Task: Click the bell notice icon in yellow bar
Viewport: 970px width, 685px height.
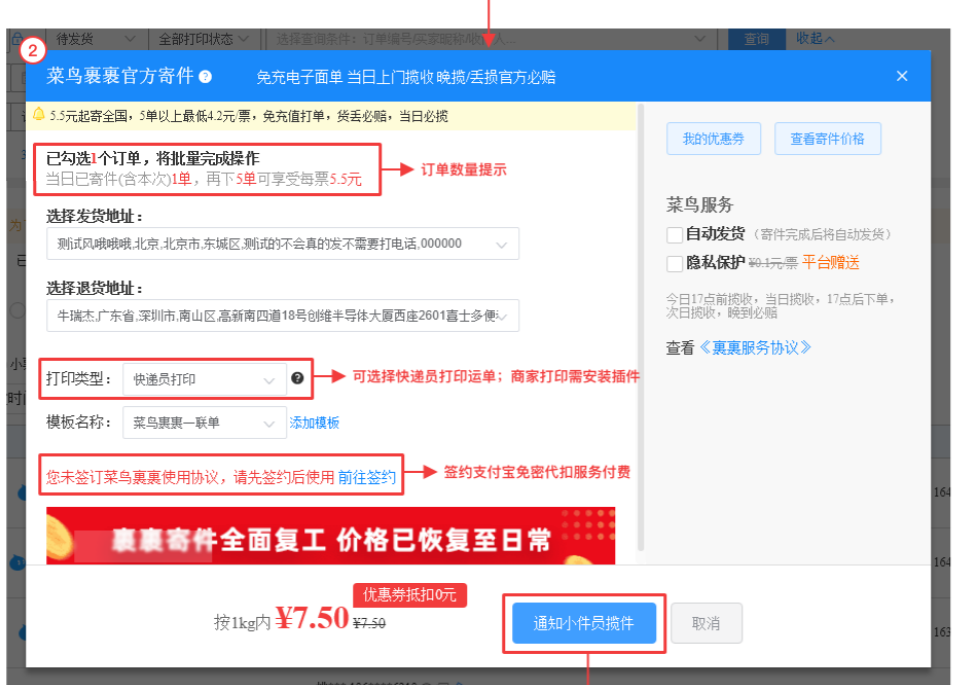Action: click(x=39, y=114)
